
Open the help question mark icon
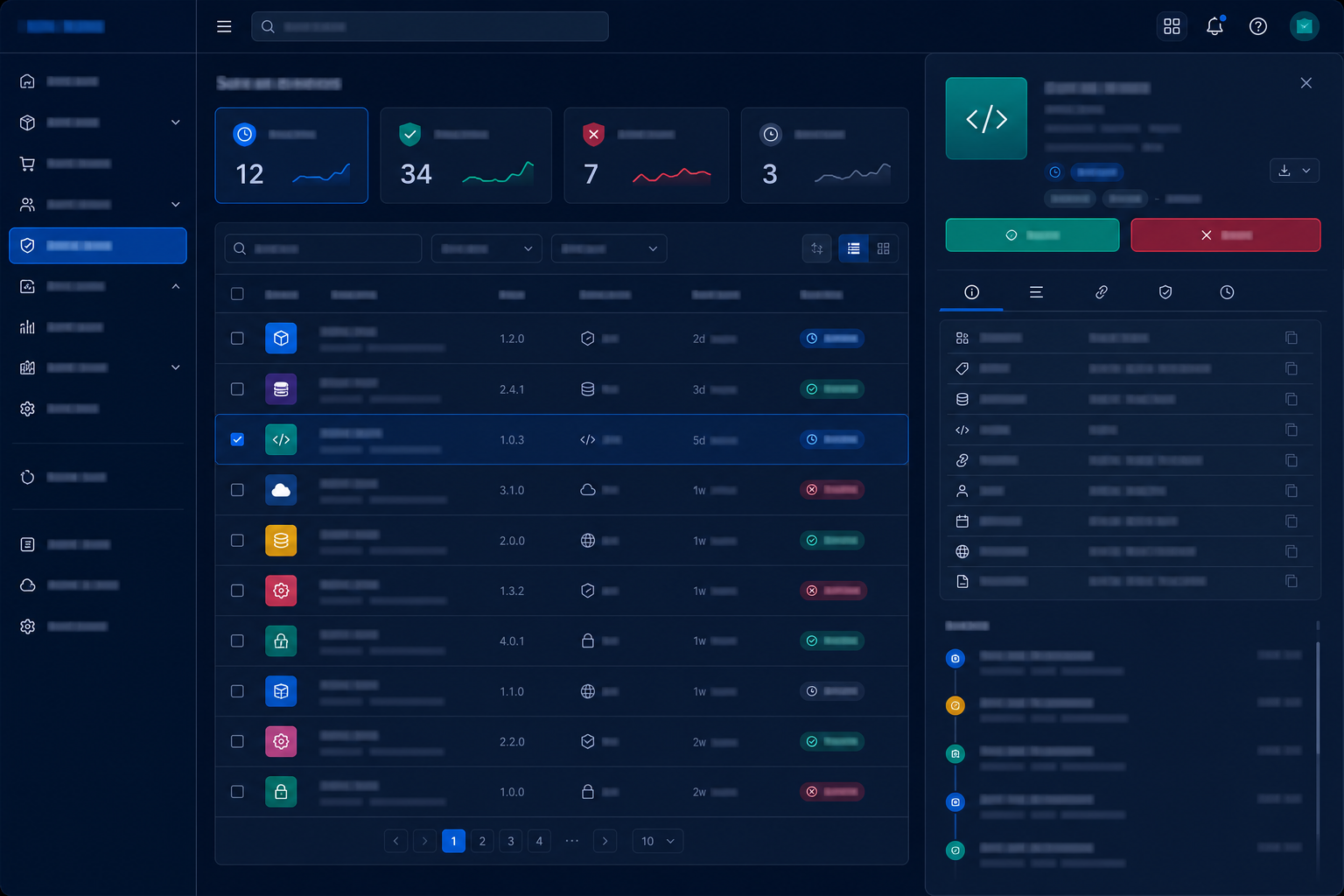(x=1258, y=26)
